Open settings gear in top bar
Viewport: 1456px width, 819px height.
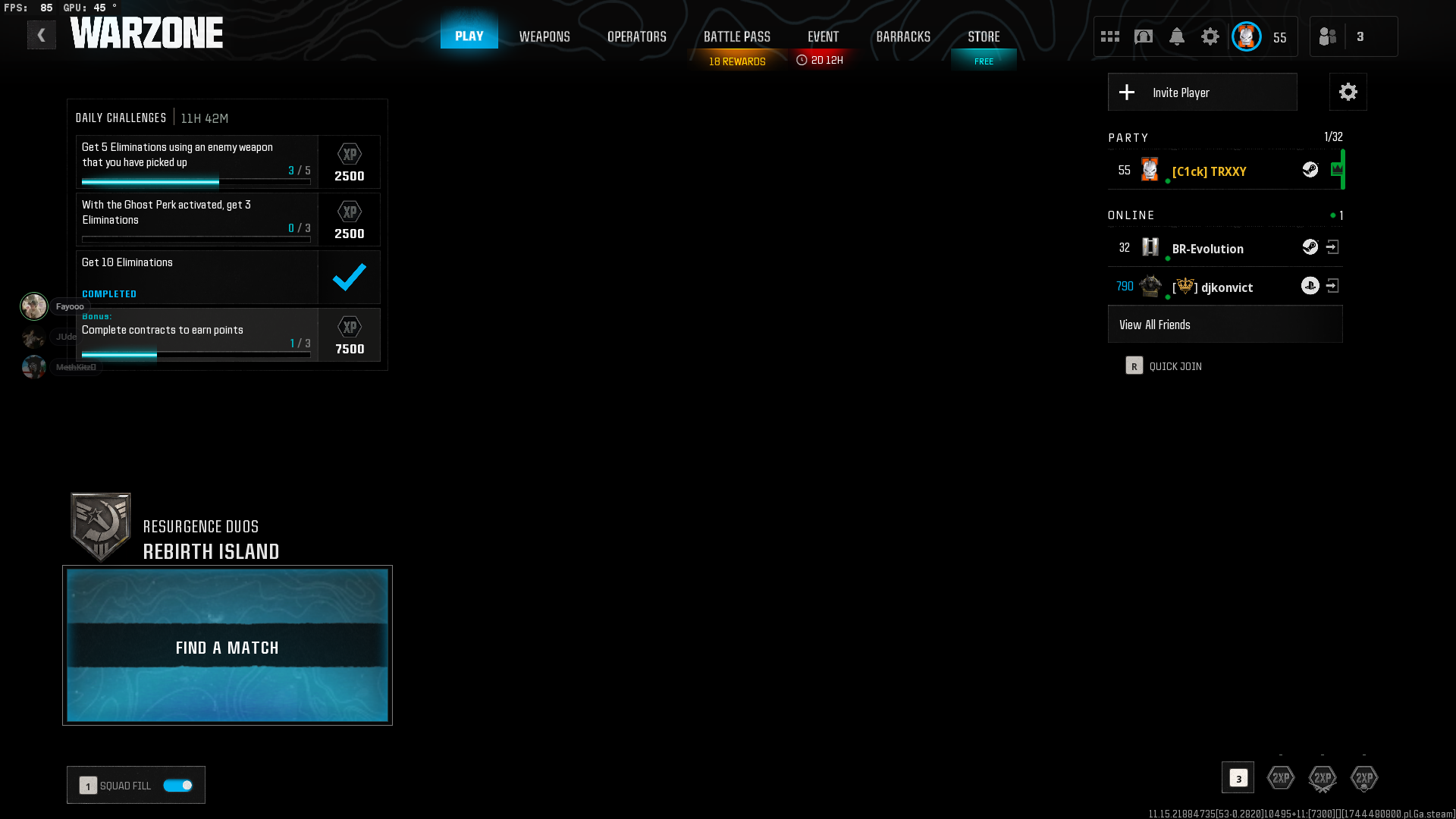(1210, 36)
